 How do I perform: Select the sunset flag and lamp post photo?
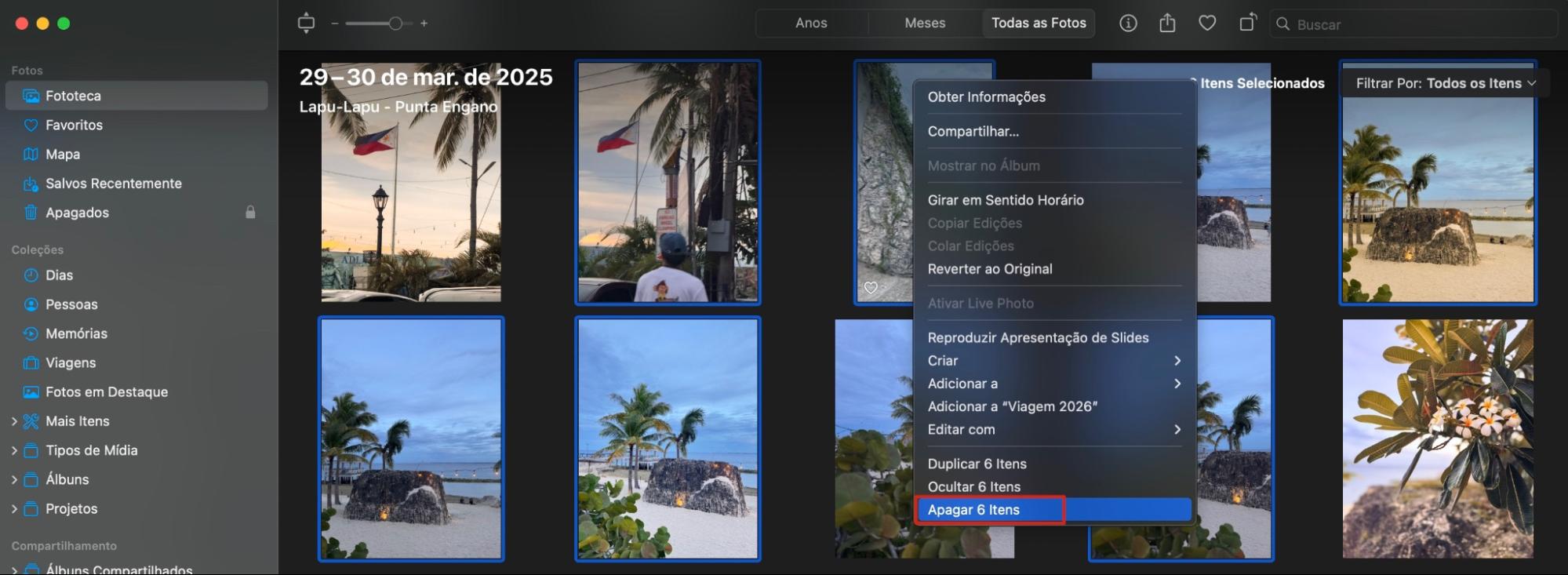coord(411,182)
